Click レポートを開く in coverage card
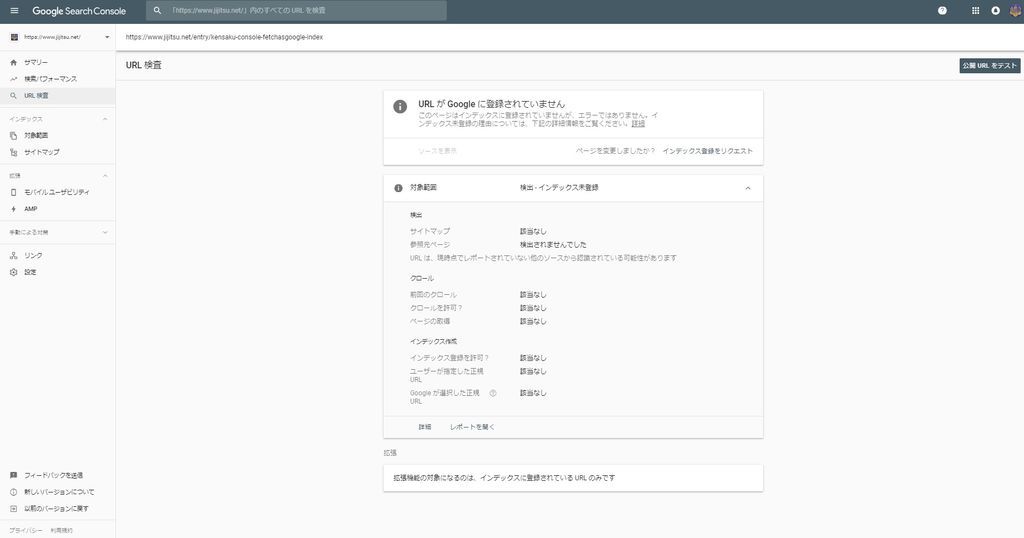 [472, 427]
